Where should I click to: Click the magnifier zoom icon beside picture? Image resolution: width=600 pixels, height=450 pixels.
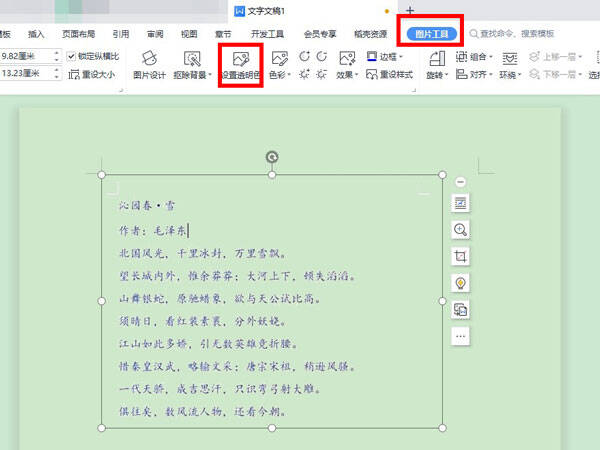click(460, 230)
